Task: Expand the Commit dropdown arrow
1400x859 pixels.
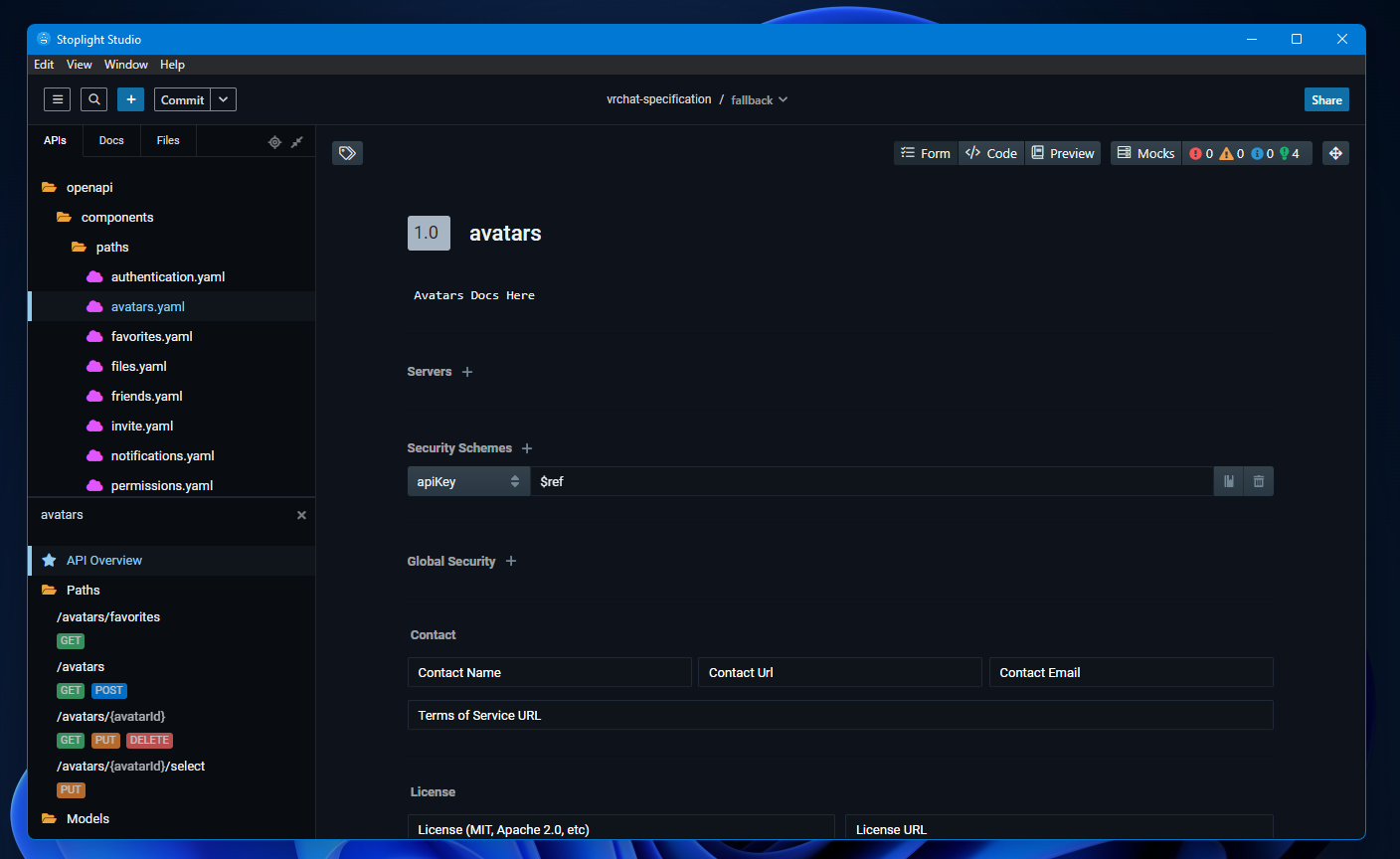Action: coord(224,99)
